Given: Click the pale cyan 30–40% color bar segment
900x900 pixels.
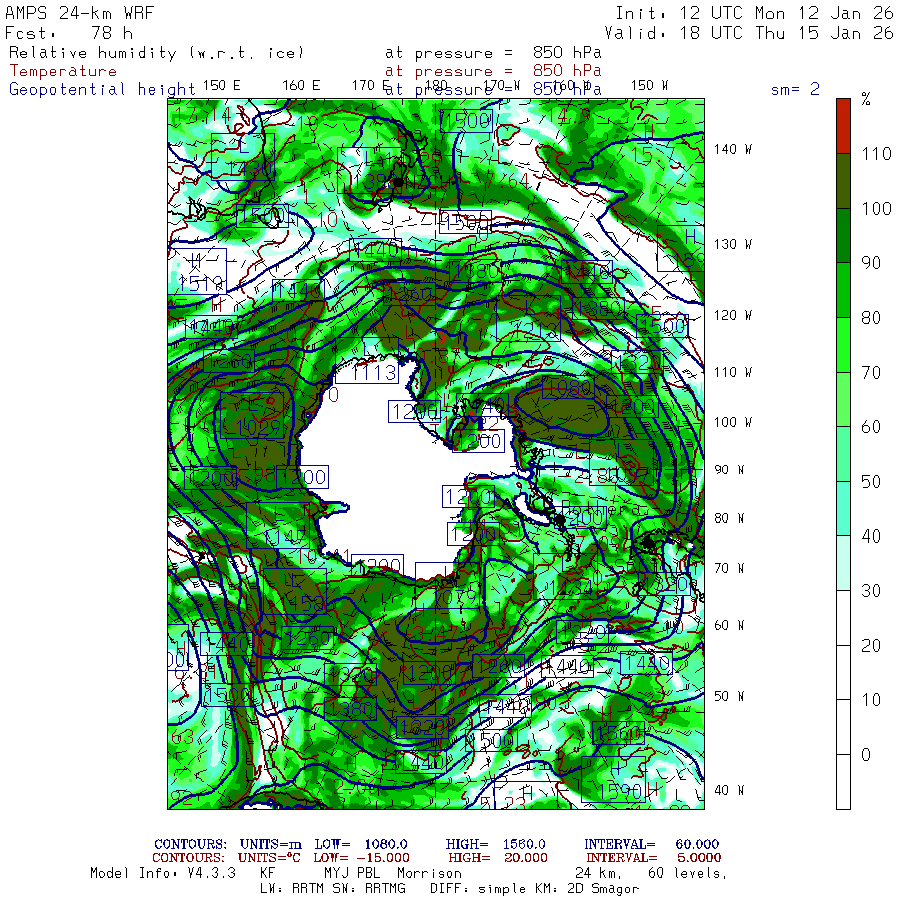Looking at the screenshot, I should click(843, 563).
